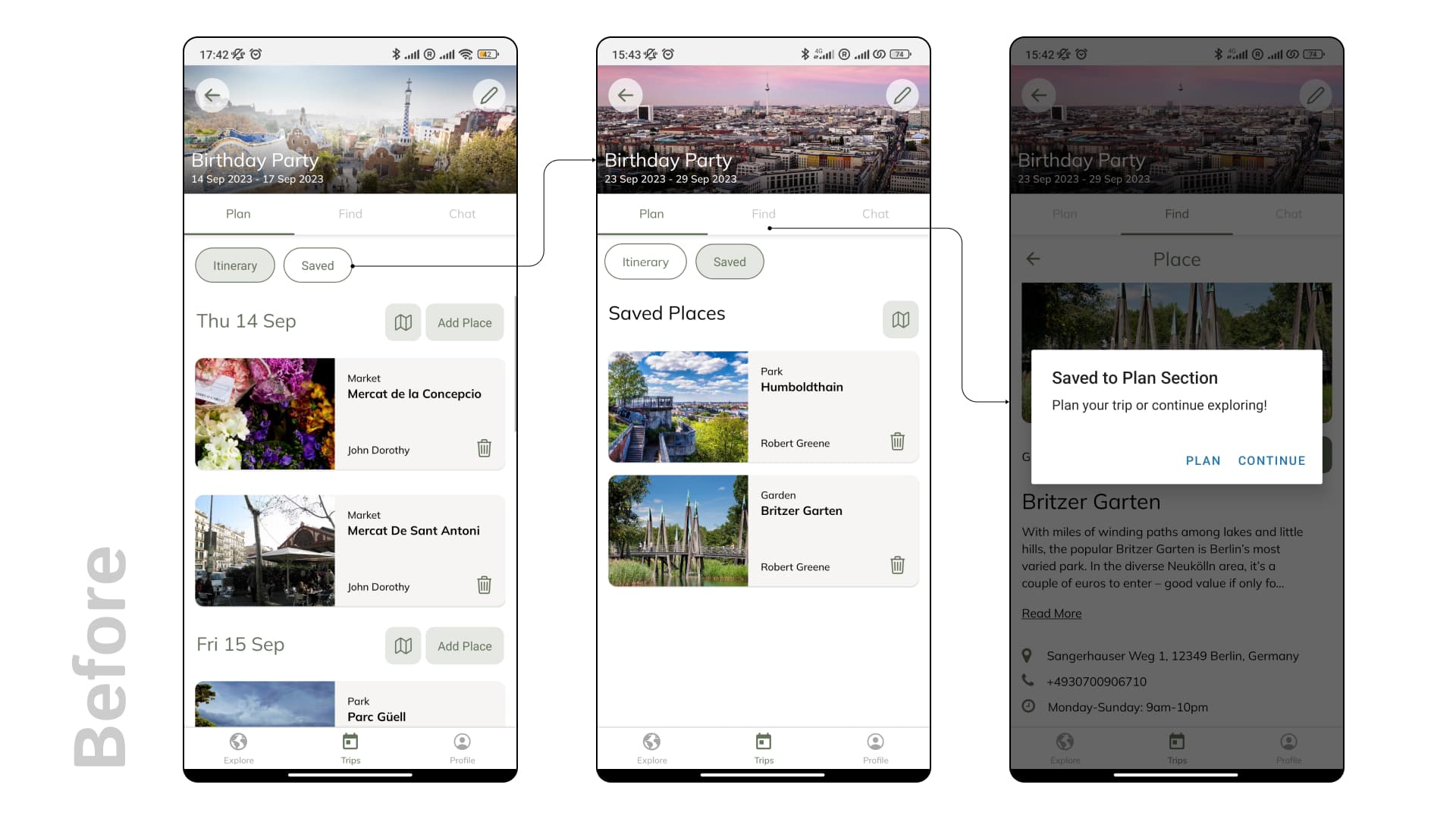1456x819 pixels.
Task: Tap the back arrow icon on left screen
Action: pos(213,95)
